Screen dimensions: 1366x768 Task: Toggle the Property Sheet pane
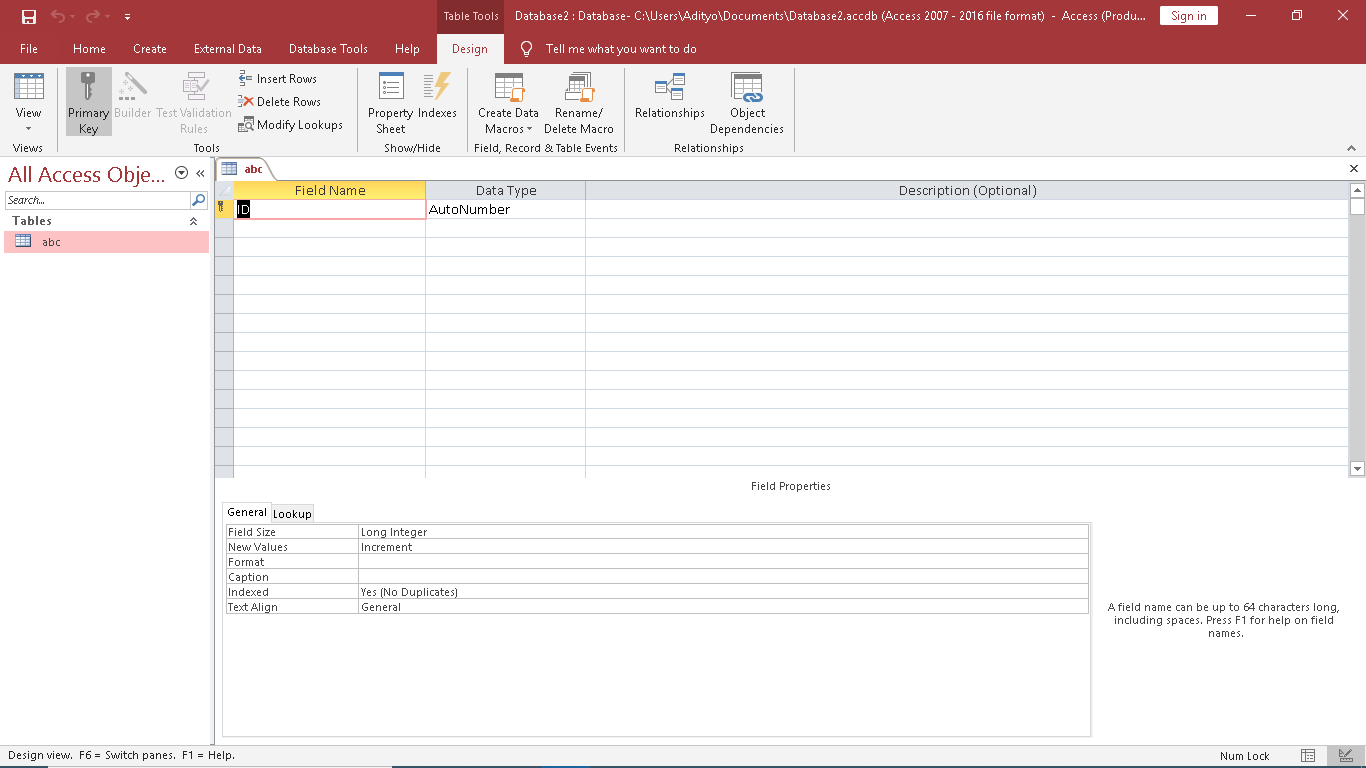pyautogui.click(x=390, y=102)
